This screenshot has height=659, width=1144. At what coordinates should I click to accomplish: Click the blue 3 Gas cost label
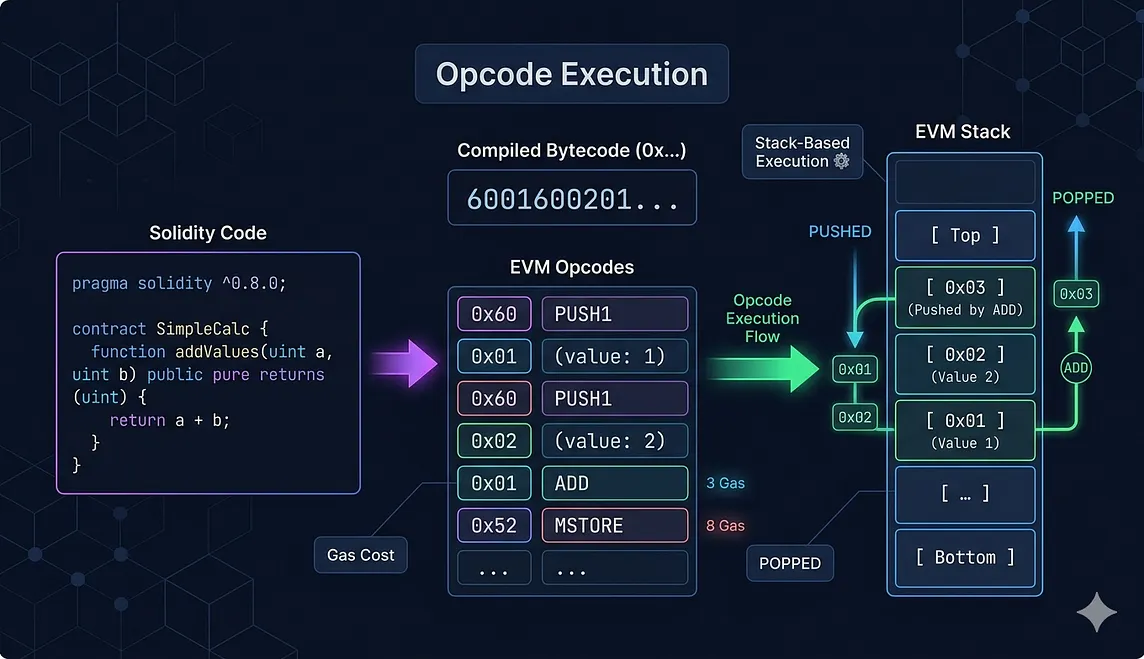point(725,483)
